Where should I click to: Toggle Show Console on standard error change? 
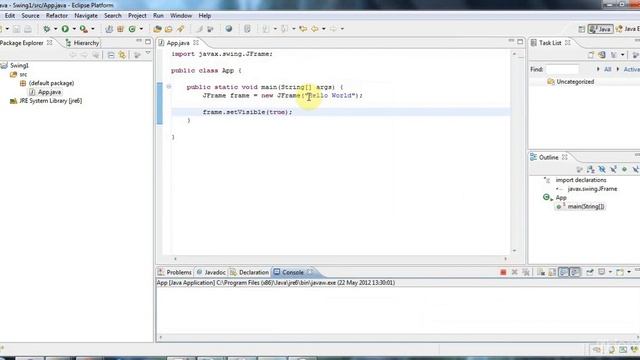tap(575, 272)
